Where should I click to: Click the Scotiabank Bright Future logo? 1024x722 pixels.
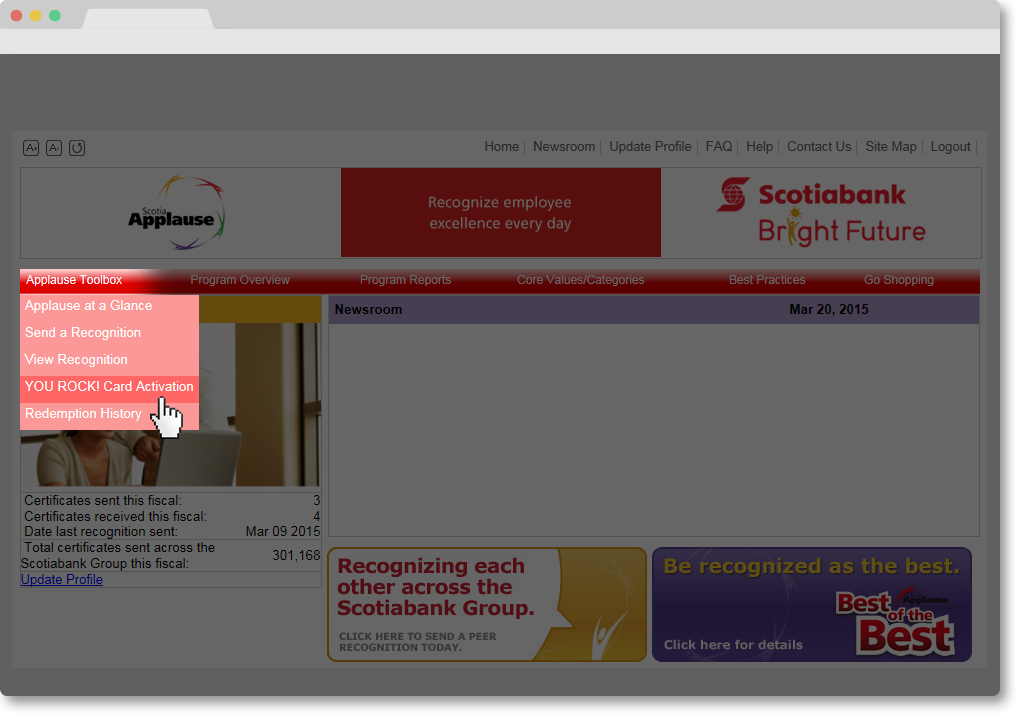click(x=822, y=212)
